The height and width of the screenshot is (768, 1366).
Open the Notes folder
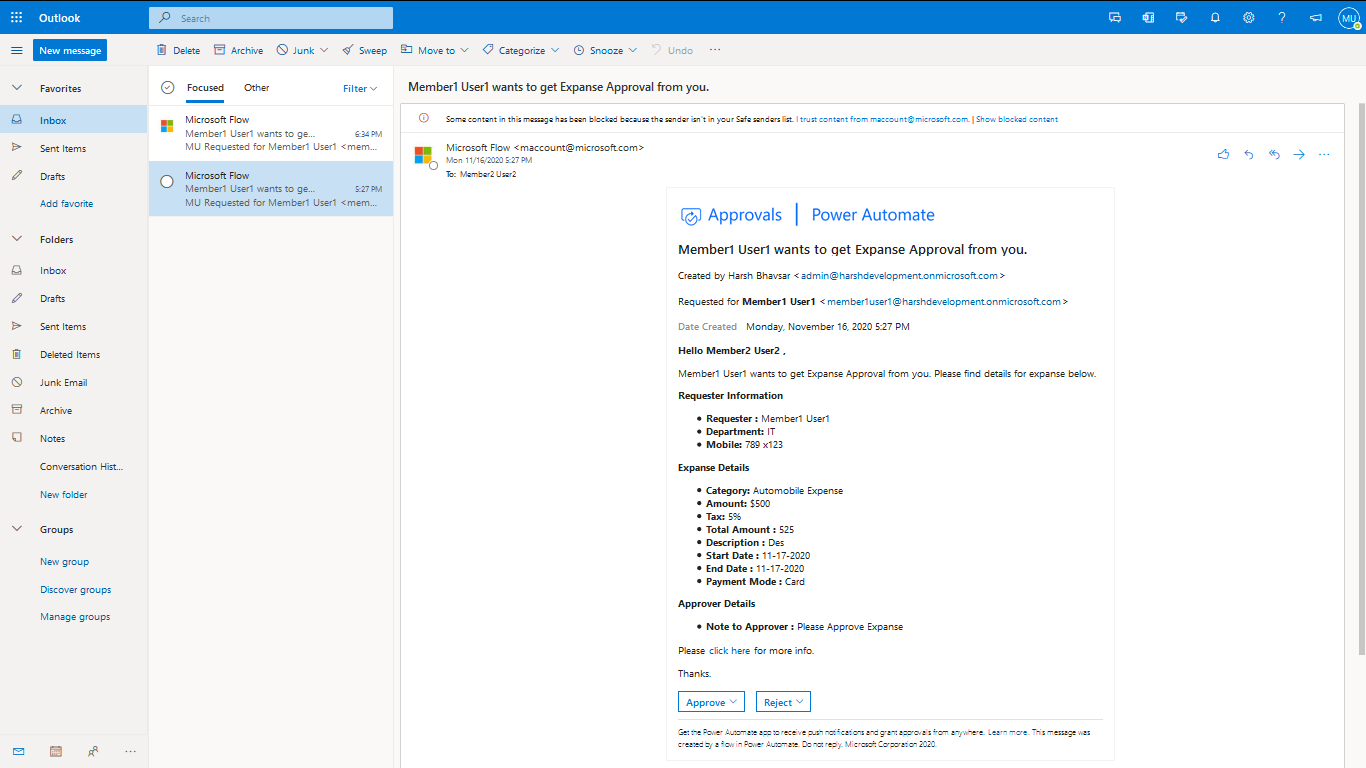pos(74,438)
